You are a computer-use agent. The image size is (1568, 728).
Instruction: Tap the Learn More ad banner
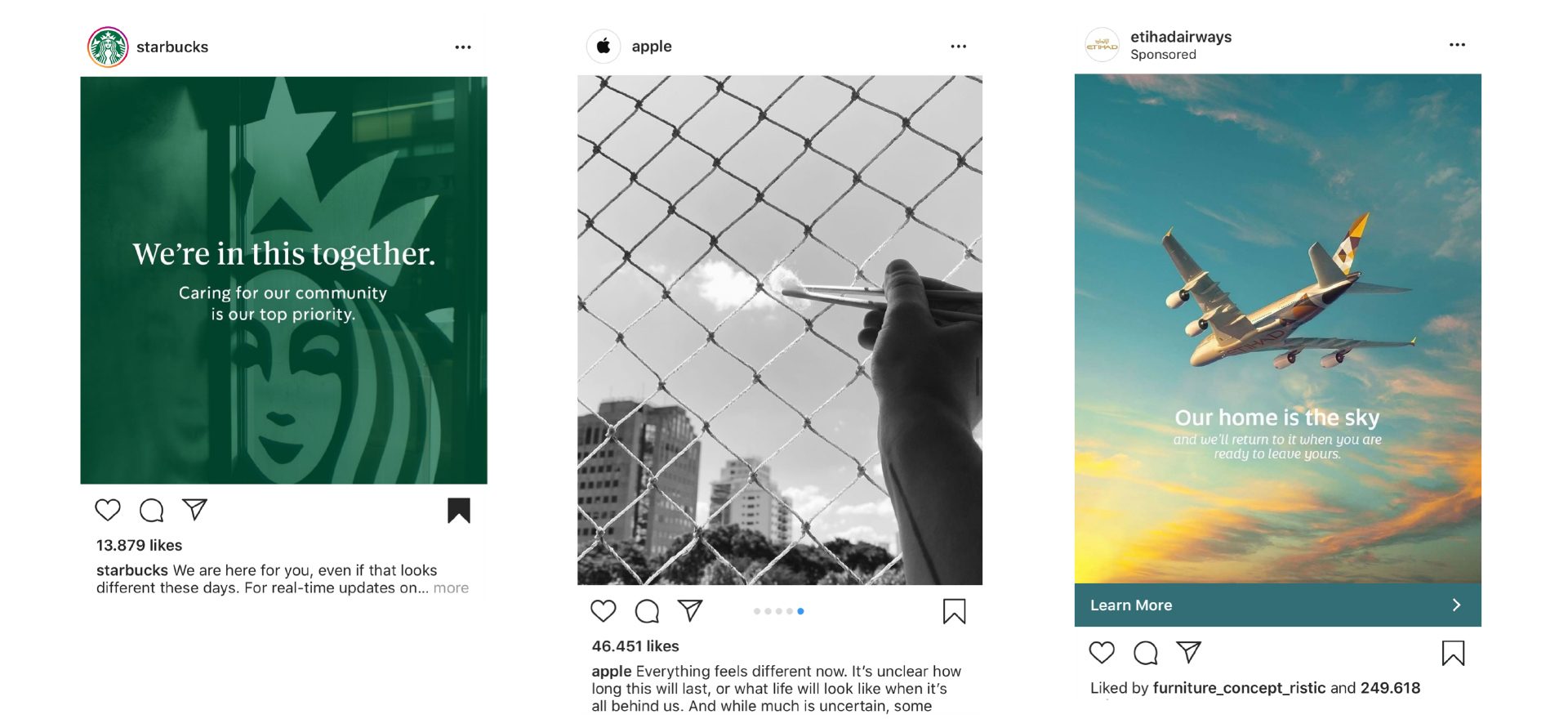(x=1277, y=605)
